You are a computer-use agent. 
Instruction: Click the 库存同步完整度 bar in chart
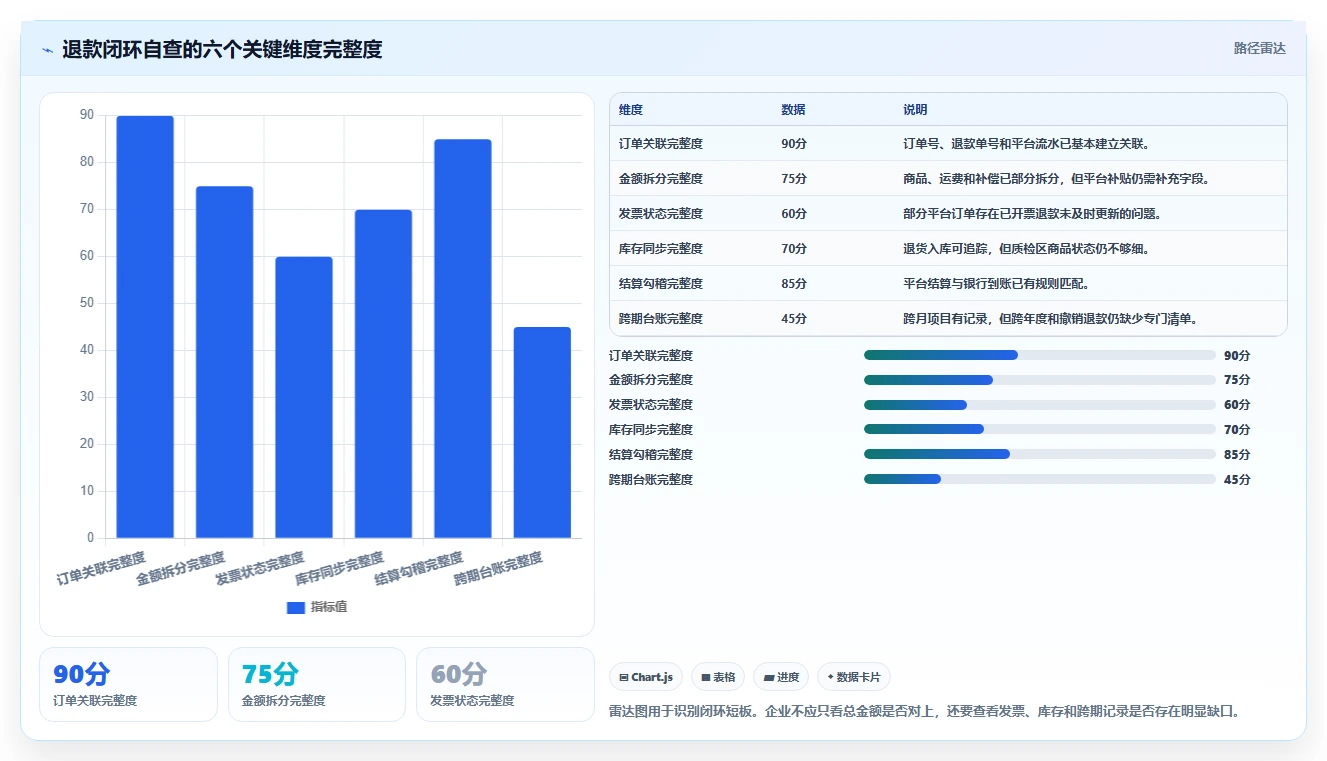click(x=383, y=374)
